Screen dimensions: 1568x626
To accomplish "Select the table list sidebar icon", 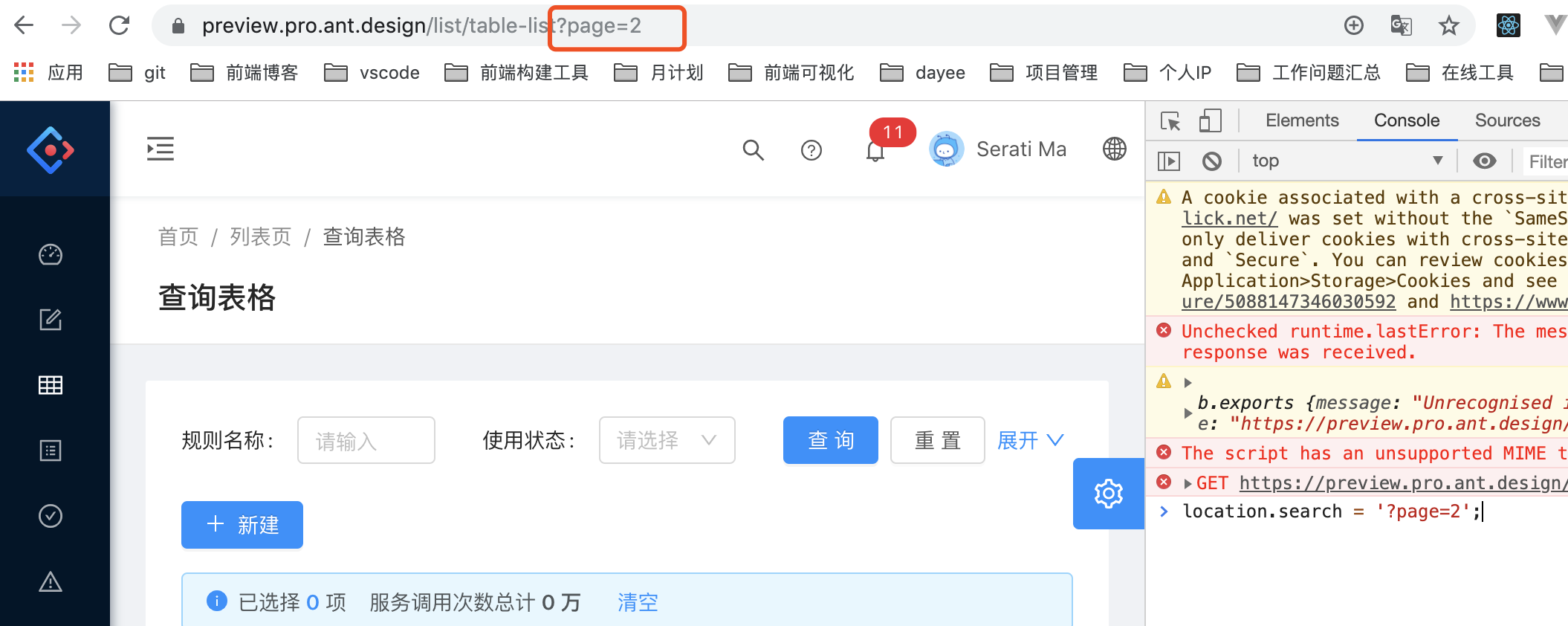I will pyautogui.click(x=51, y=385).
